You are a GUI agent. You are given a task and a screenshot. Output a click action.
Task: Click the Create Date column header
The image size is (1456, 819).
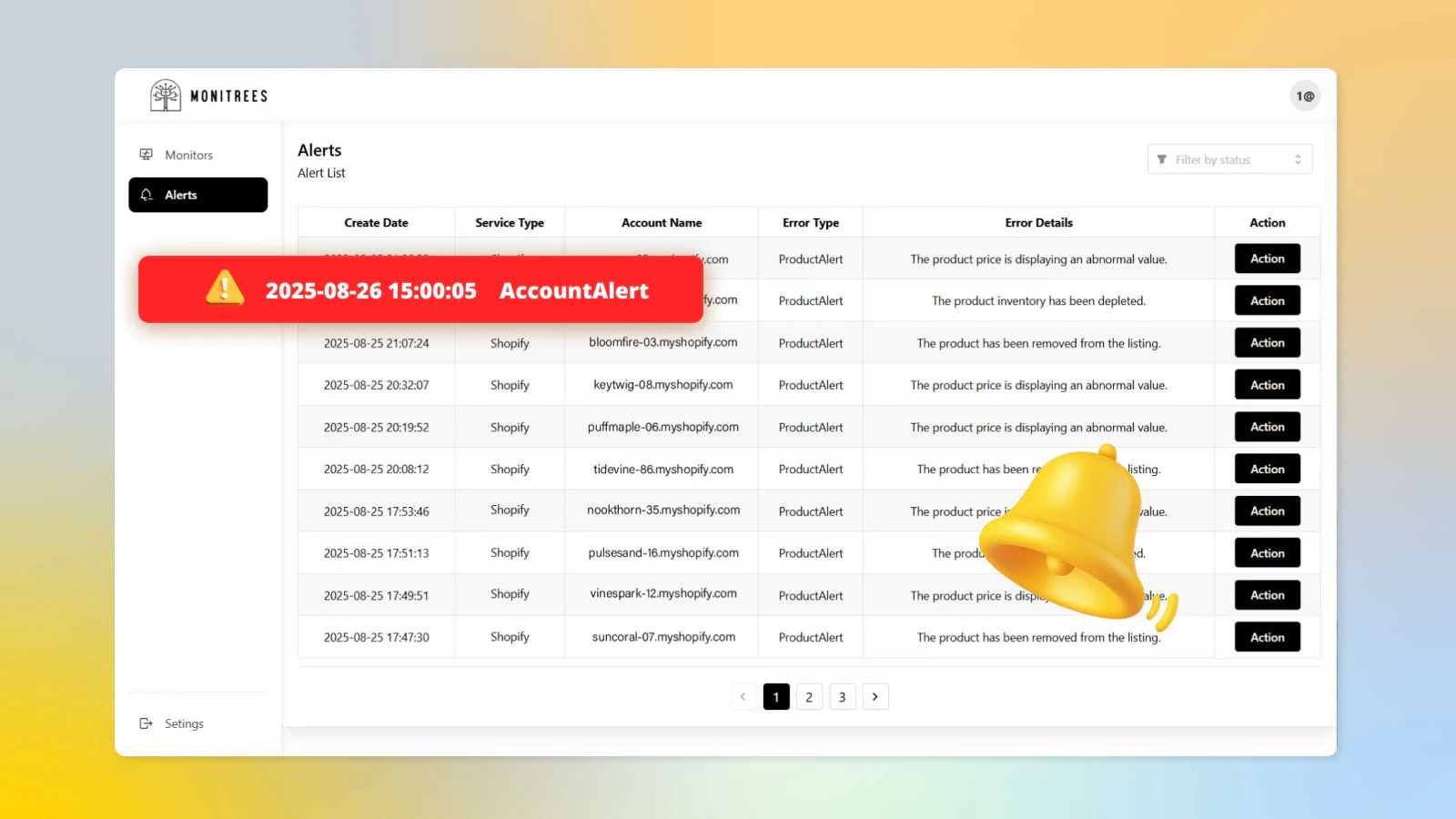(x=376, y=222)
